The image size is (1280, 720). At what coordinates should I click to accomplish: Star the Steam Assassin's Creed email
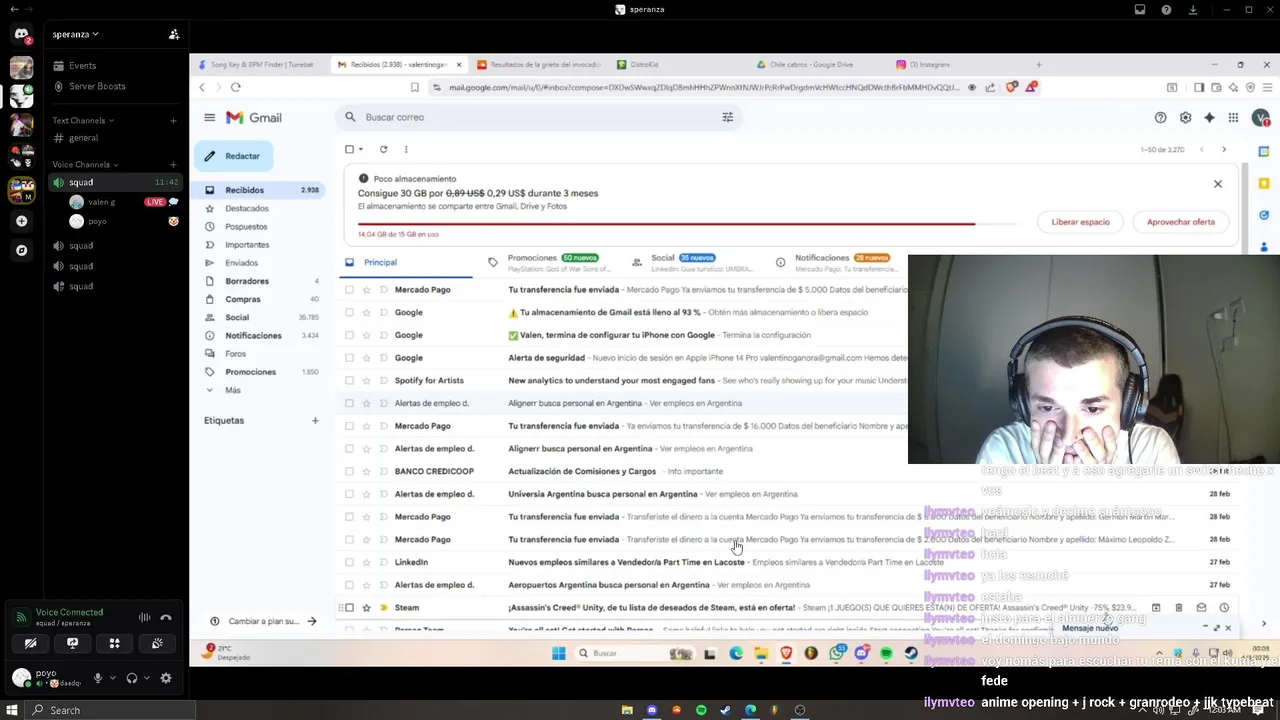pyautogui.click(x=366, y=607)
